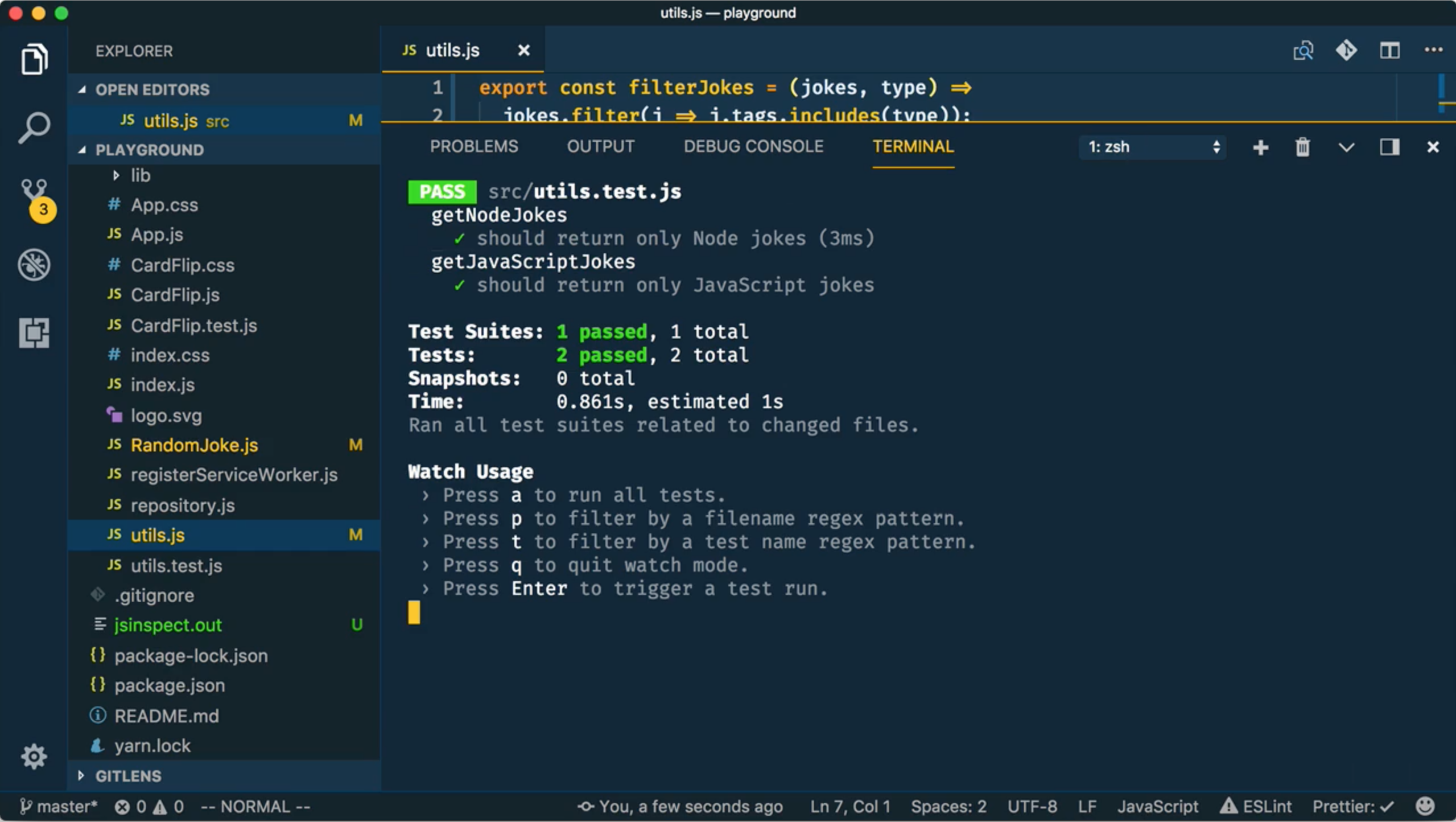
Task: Send feedback via the smiley icon
Action: tap(1424, 806)
